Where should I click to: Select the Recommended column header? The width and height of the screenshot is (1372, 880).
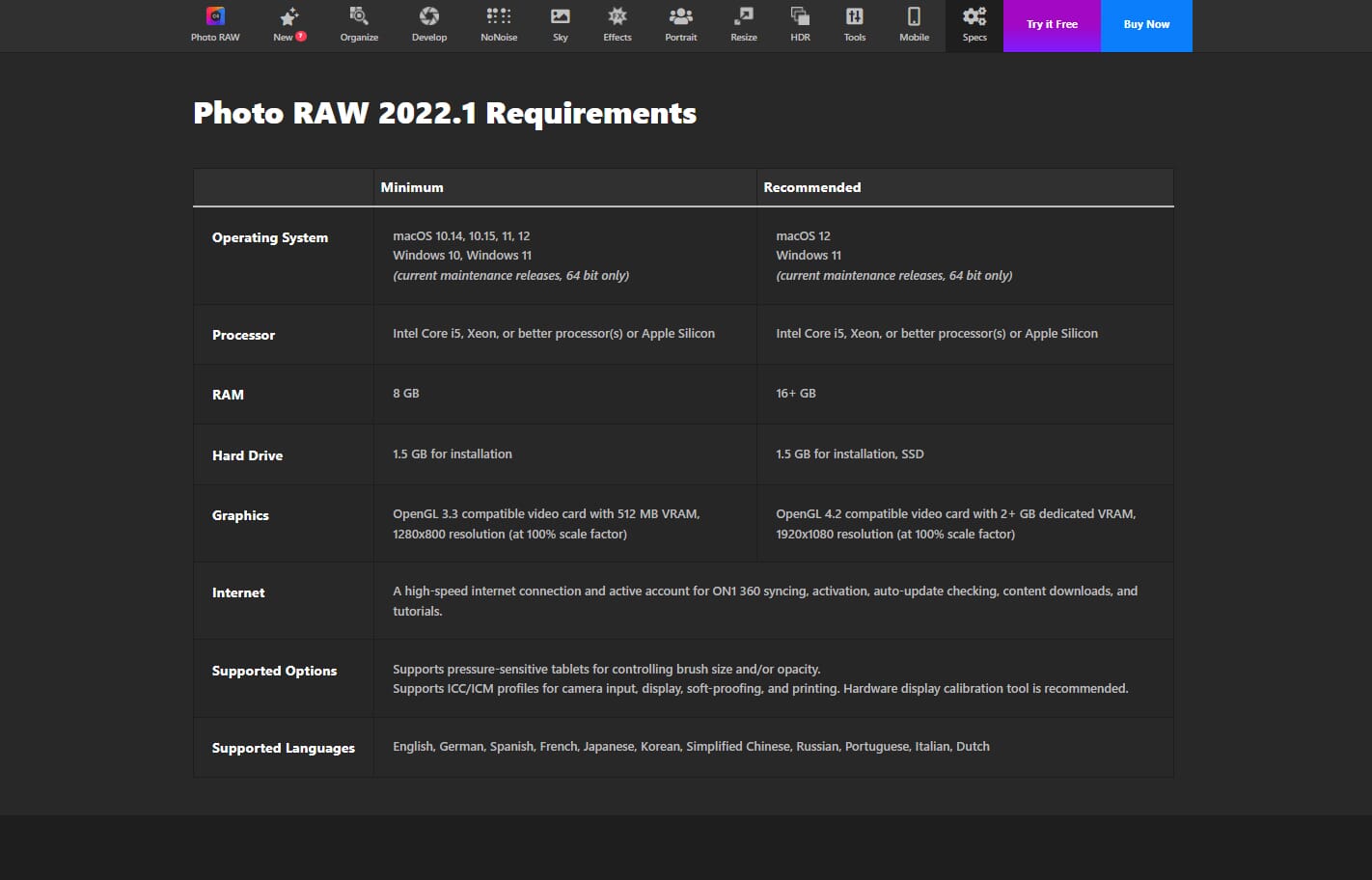811,188
